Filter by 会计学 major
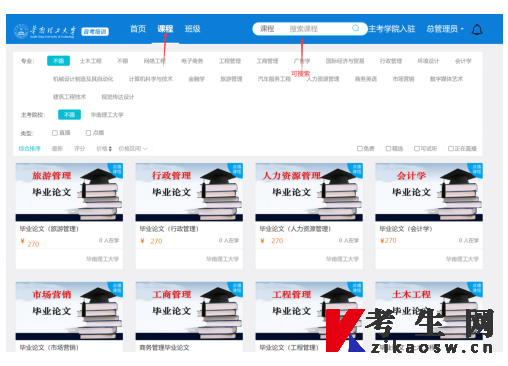 463,61
